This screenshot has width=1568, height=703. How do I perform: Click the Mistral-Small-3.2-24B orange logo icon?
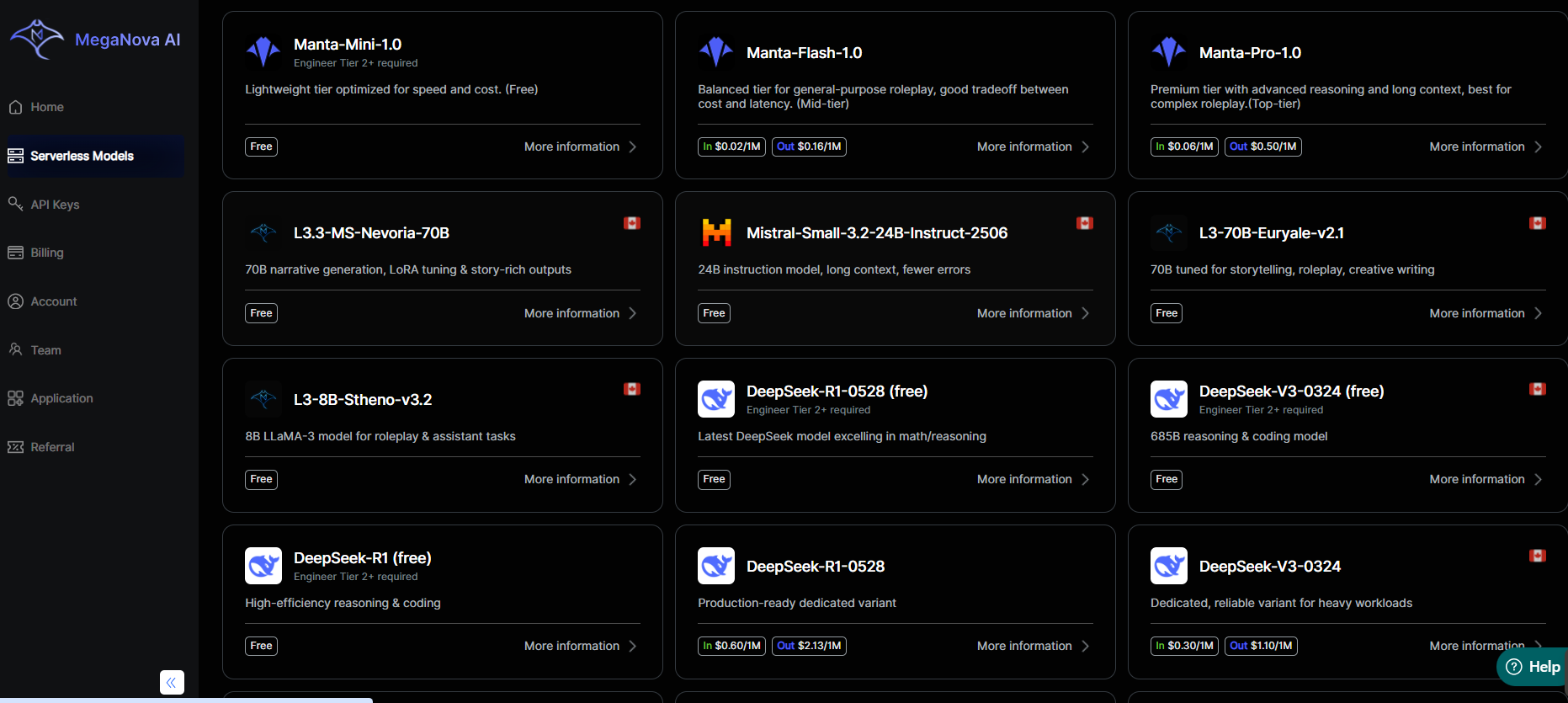(716, 232)
